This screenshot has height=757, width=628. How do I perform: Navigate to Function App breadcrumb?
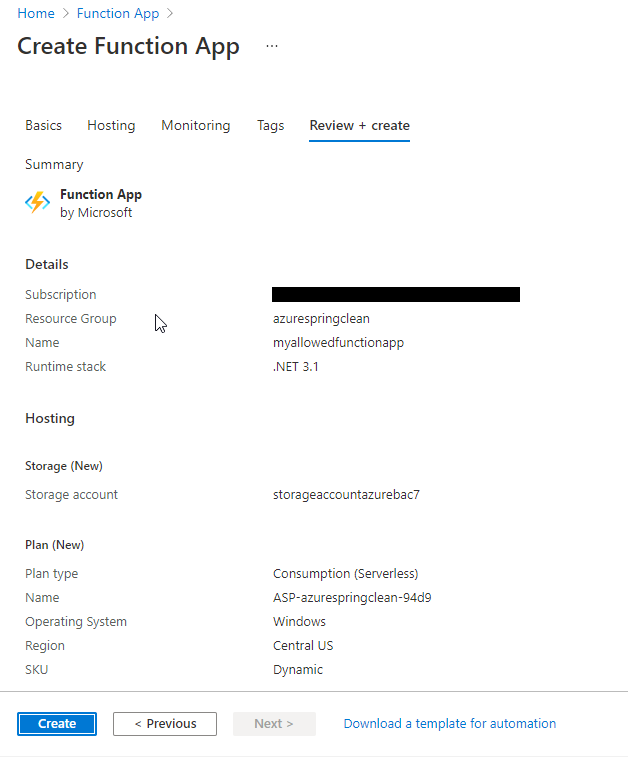tap(118, 13)
